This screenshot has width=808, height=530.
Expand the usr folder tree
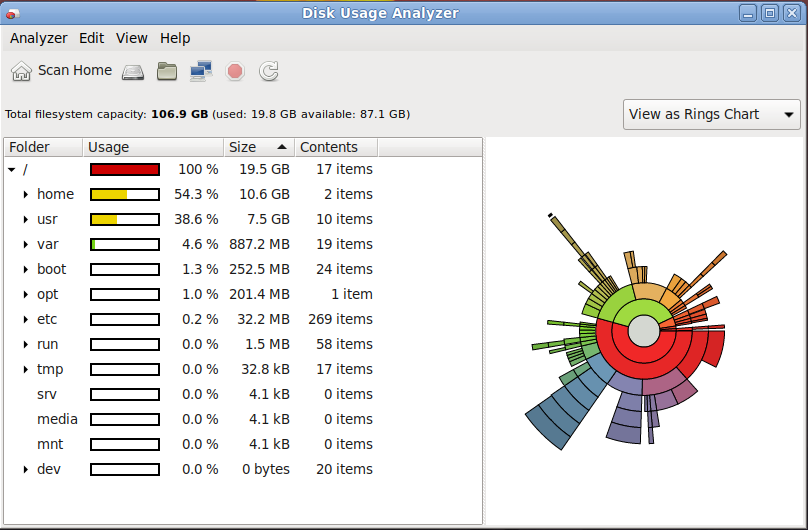(x=26, y=220)
